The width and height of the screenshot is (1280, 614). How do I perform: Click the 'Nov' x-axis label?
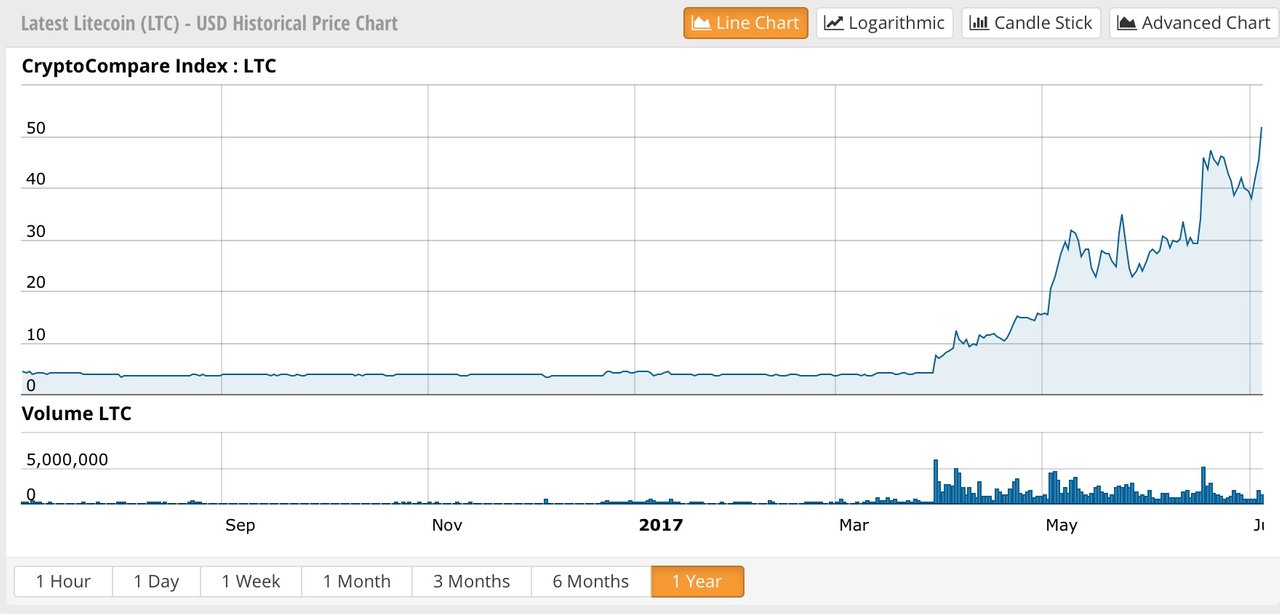(x=447, y=525)
